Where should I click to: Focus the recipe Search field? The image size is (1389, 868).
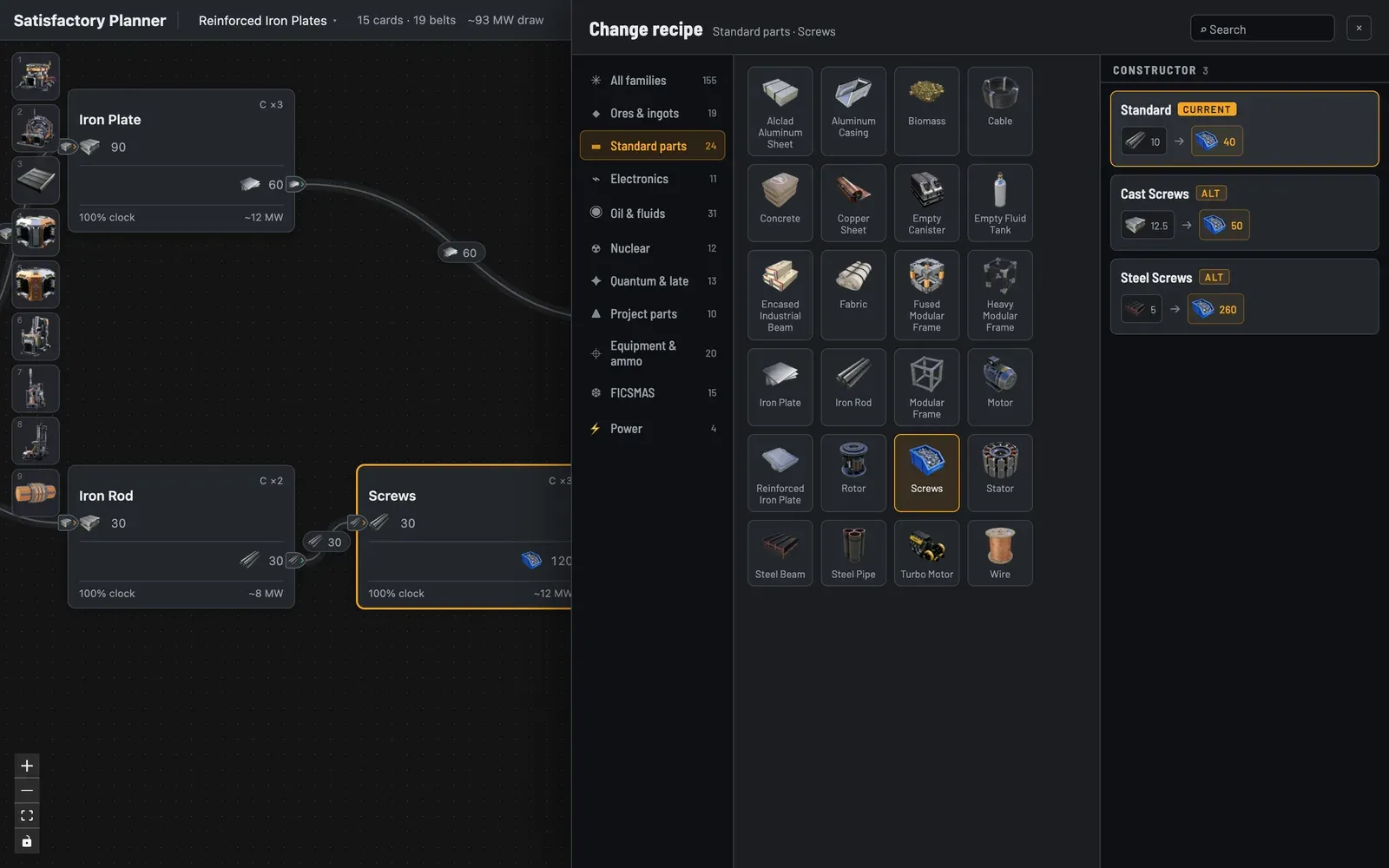[x=1262, y=29]
